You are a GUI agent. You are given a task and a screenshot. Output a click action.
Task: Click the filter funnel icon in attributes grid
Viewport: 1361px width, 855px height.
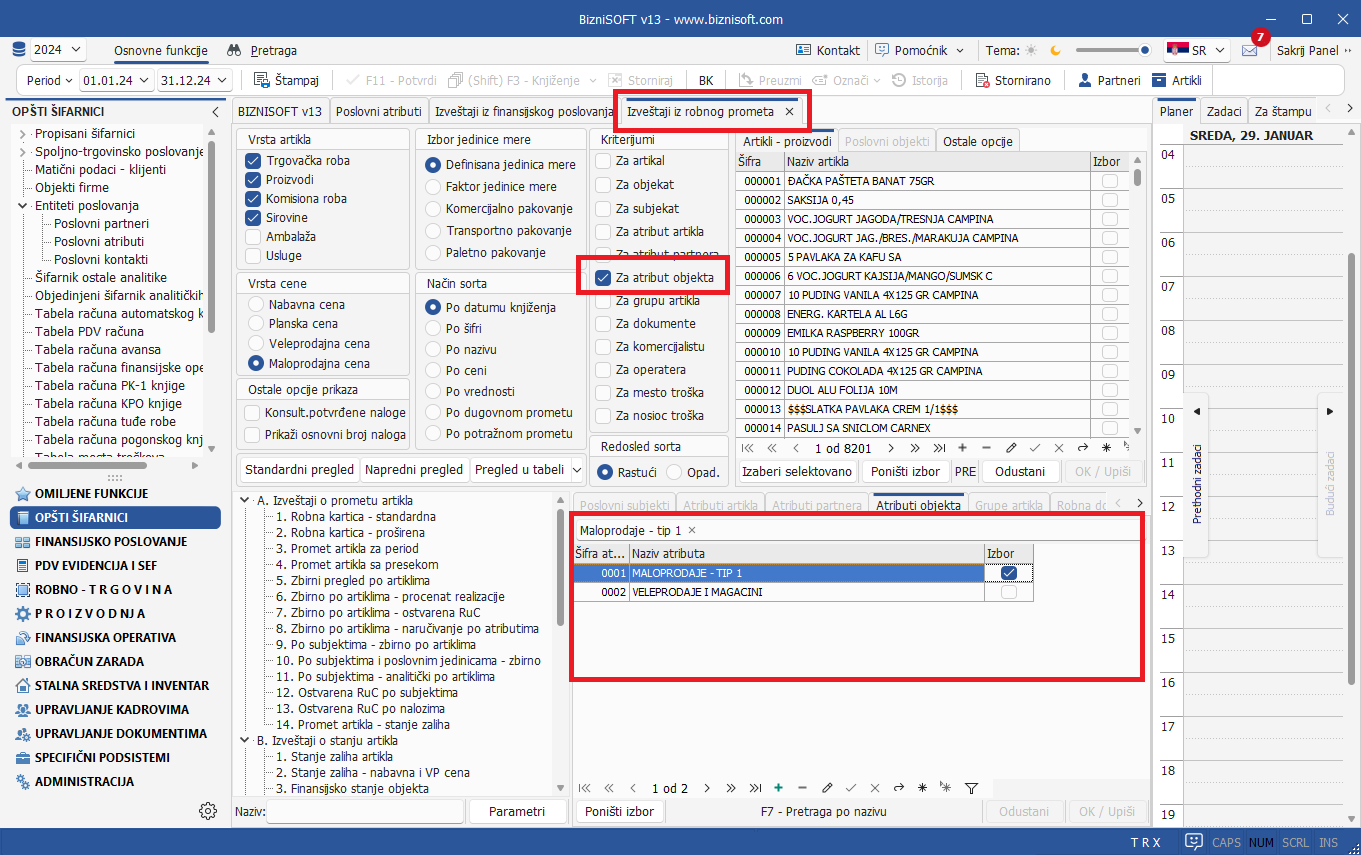point(970,788)
